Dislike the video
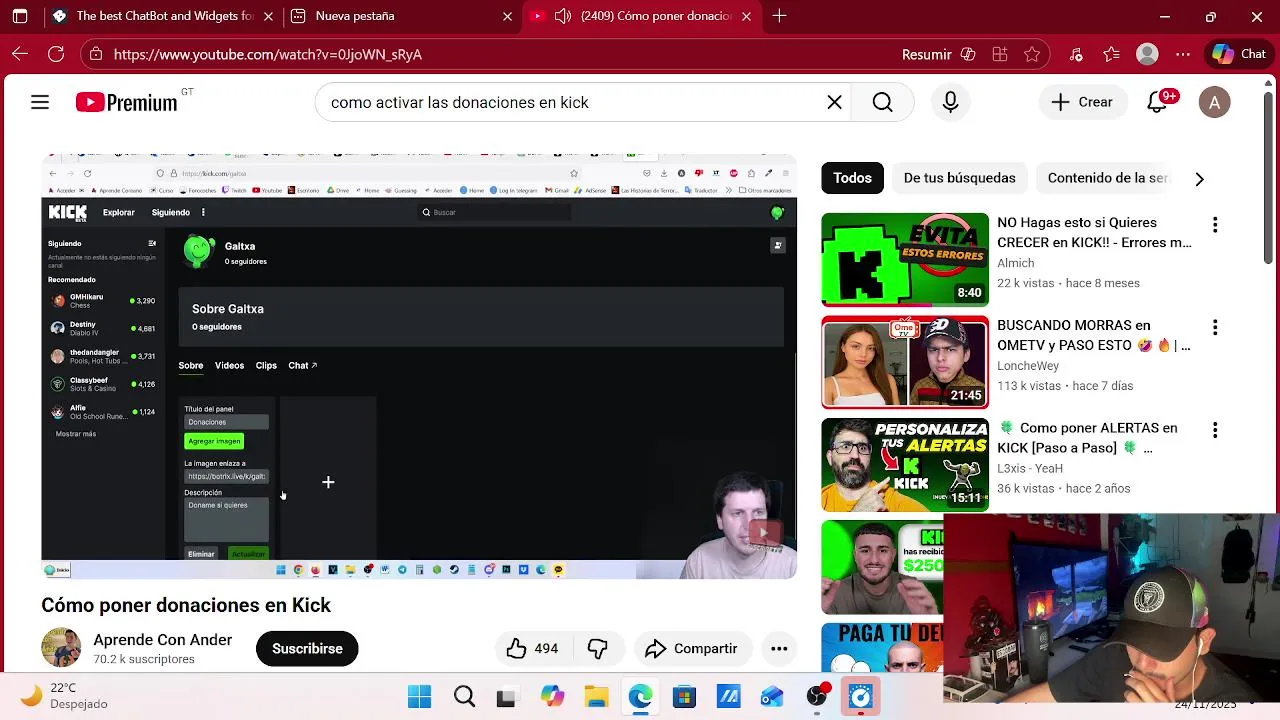1280x720 pixels. click(x=597, y=649)
